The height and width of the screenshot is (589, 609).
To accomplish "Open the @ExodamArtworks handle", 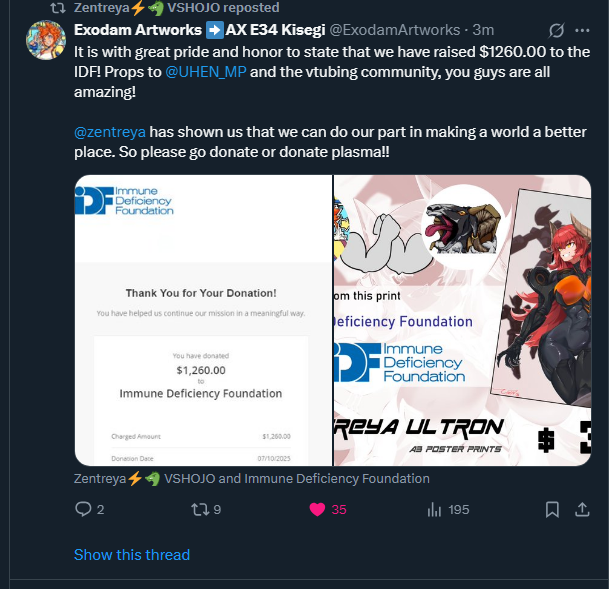I will pyautogui.click(x=395, y=30).
